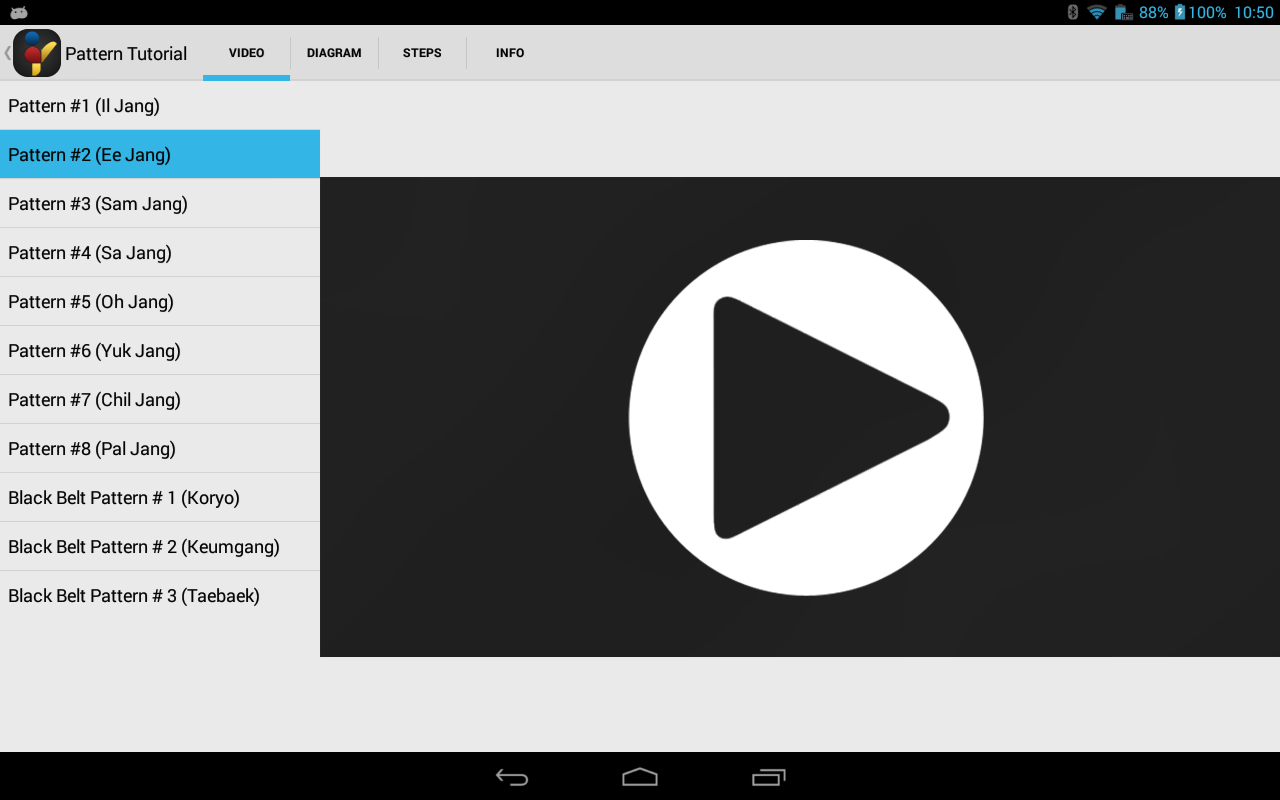This screenshot has width=1280, height=800.
Task: Pick Pattern #7 (Chil Jang)
Action: point(160,399)
